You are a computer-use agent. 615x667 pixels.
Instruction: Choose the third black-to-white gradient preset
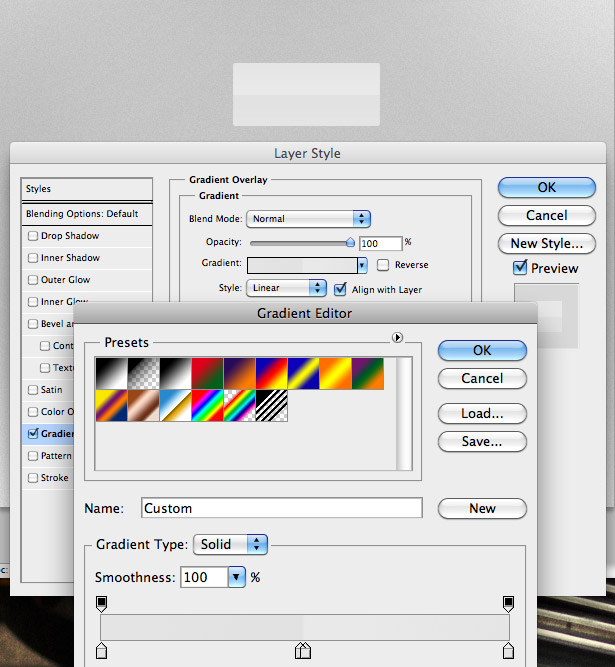[x=176, y=373]
